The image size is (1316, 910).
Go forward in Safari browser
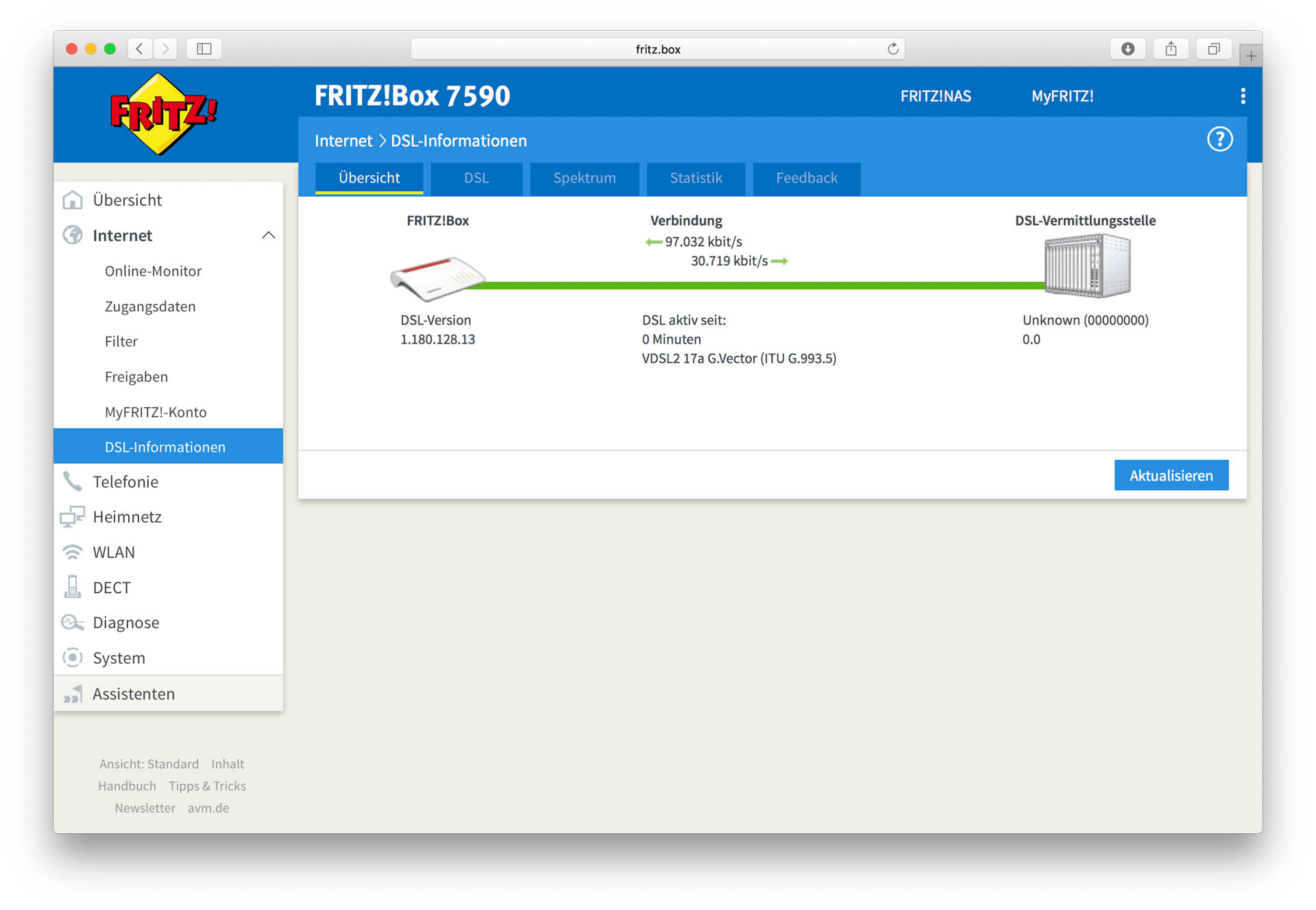165,49
